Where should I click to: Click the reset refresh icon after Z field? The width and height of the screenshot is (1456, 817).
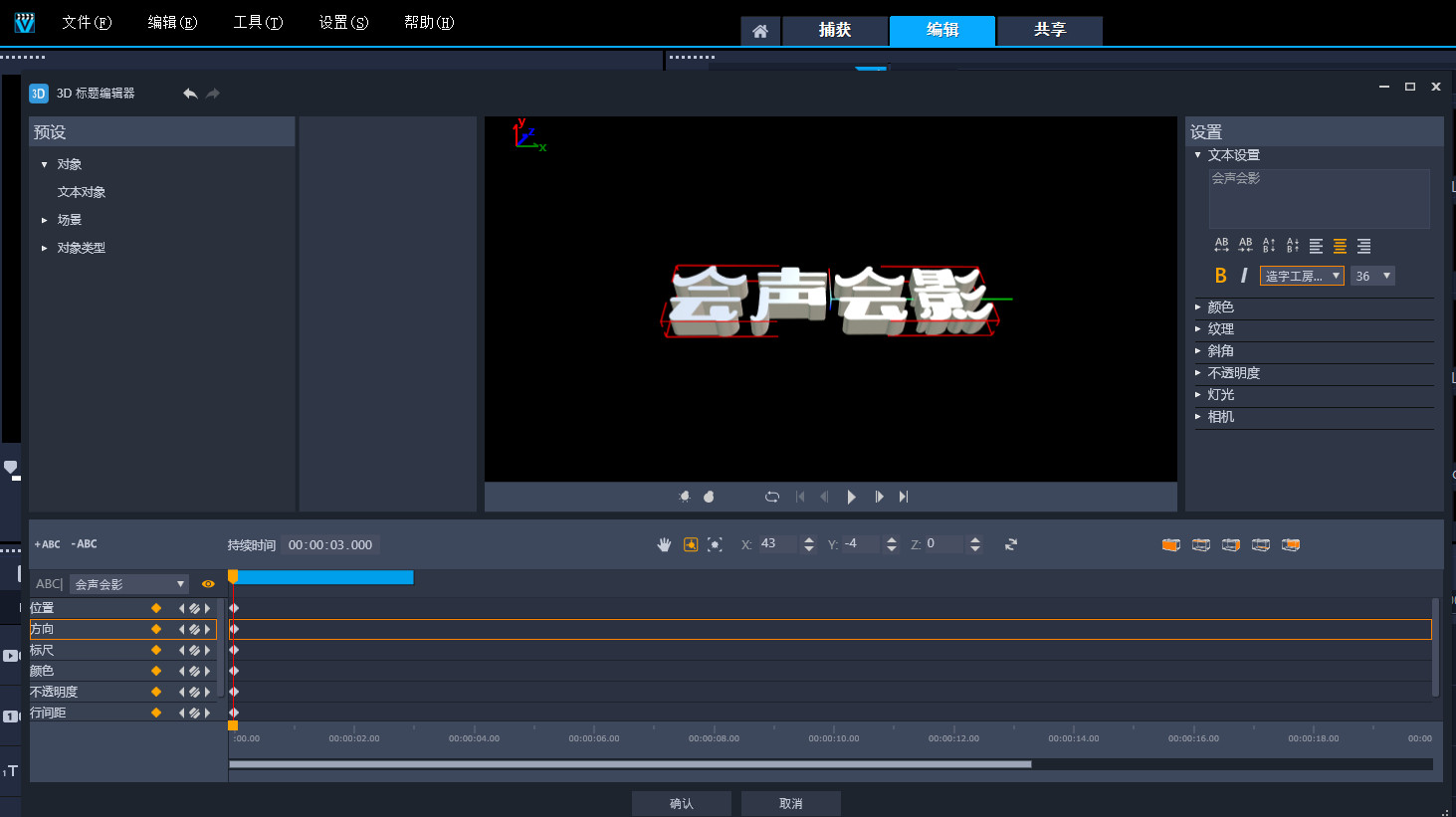pos(1011,544)
